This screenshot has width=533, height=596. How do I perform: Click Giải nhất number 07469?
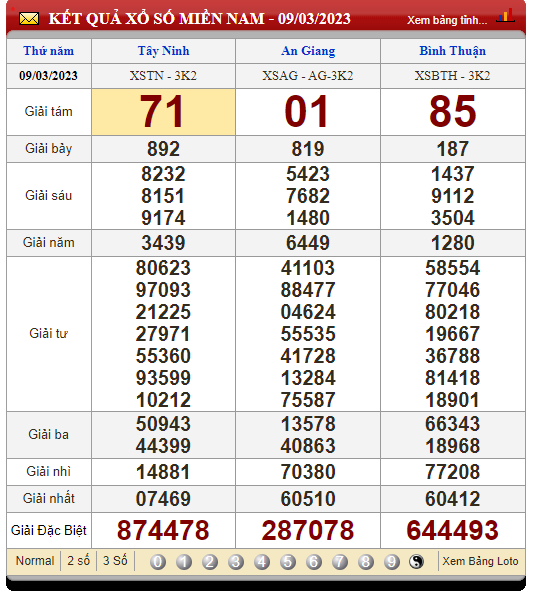(163, 499)
